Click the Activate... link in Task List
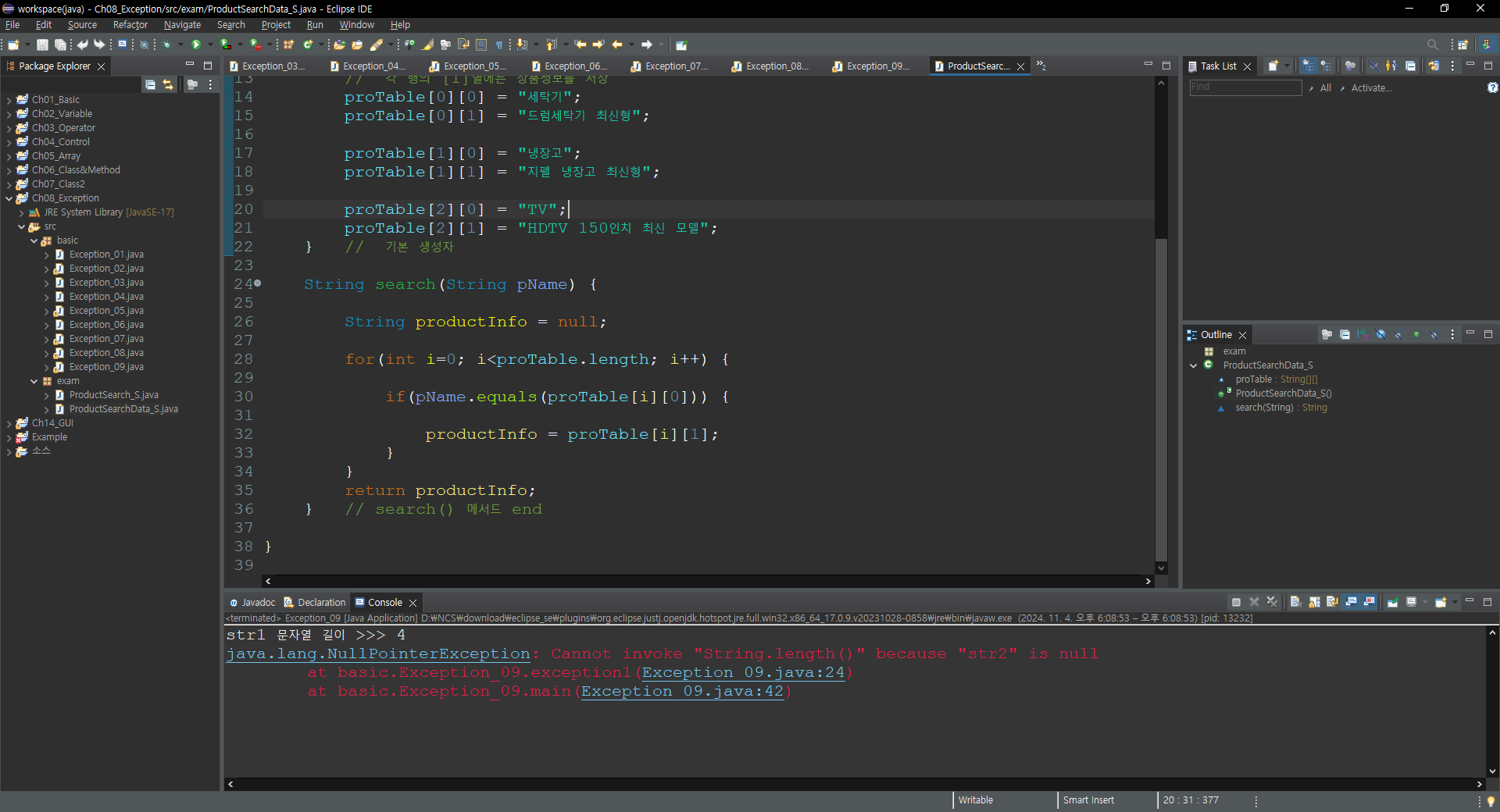This screenshot has height=812, width=1500. pyautogui.click(x=1371, y=88)
